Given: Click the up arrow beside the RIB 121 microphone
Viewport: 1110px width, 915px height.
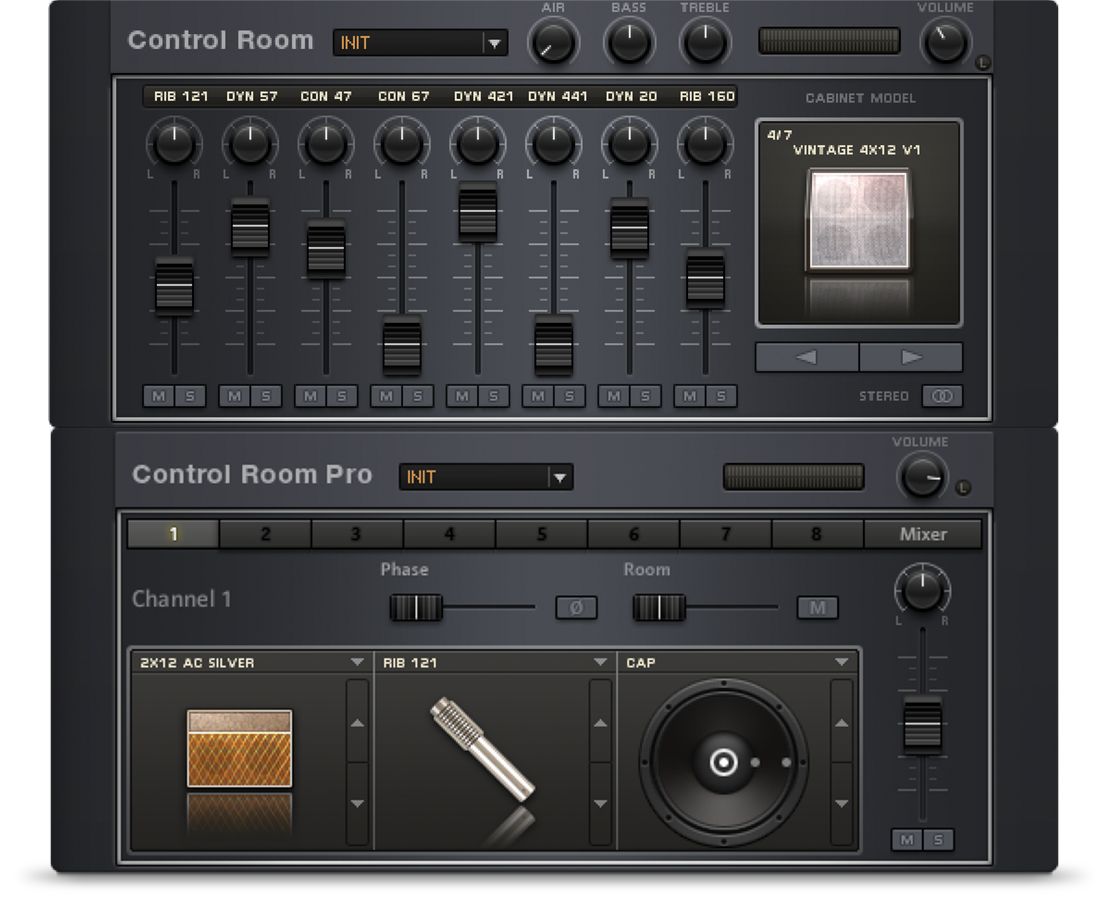Looking at the screenshot, I should [x=600, y=722].
